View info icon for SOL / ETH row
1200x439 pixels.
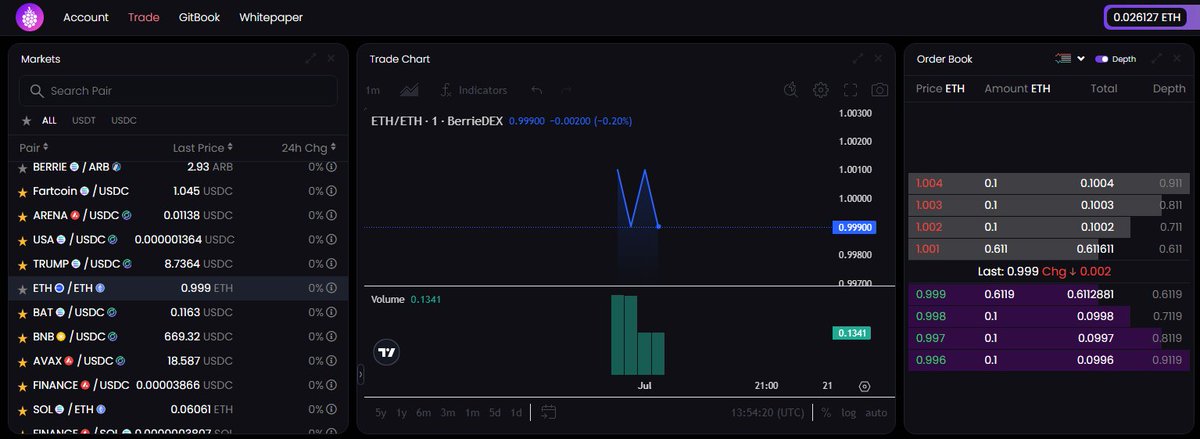click(x=331, y=410)
